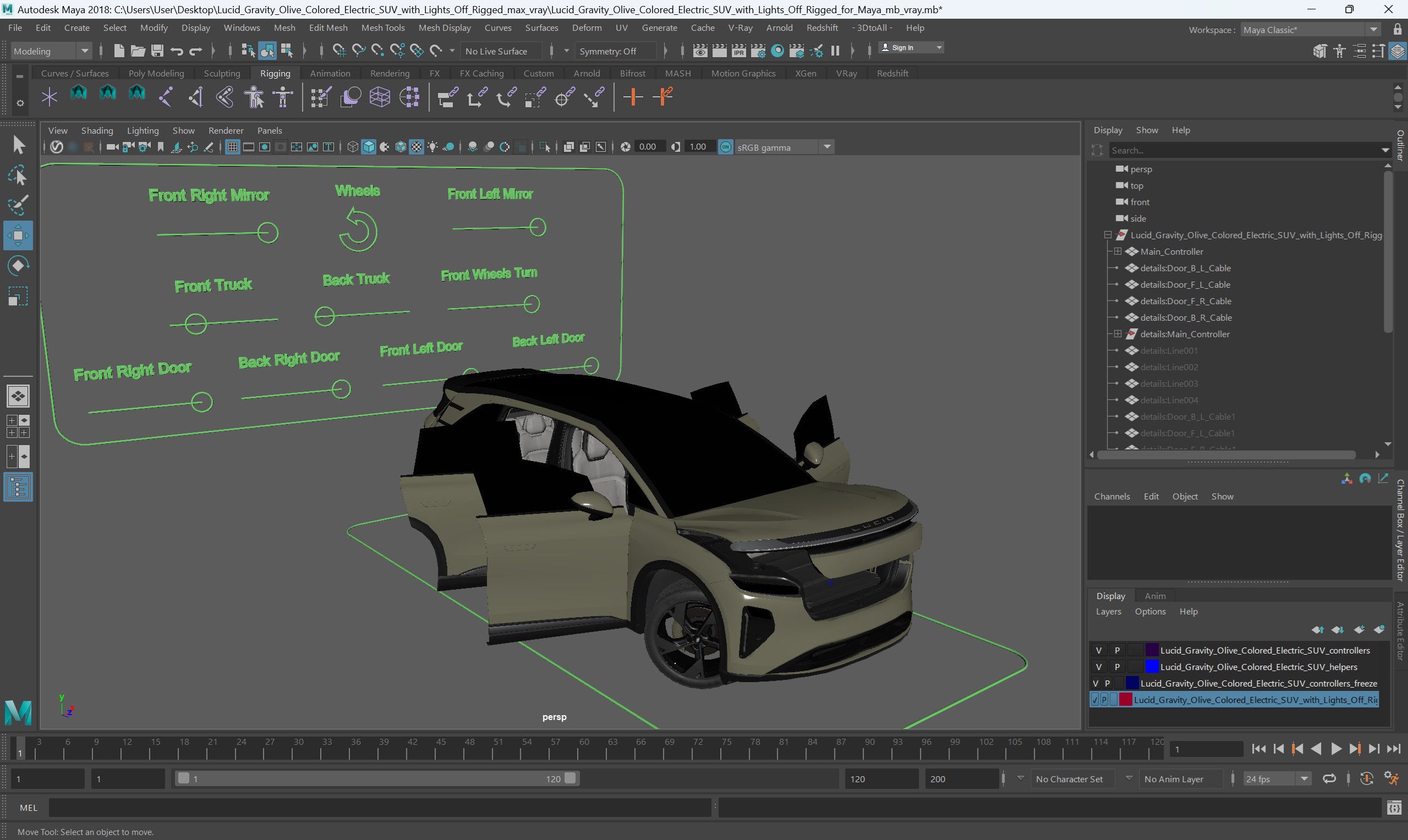Toggle visibility of the helpers layer
Viewport: 1408px width, 840px height.
coord(1098,667)
